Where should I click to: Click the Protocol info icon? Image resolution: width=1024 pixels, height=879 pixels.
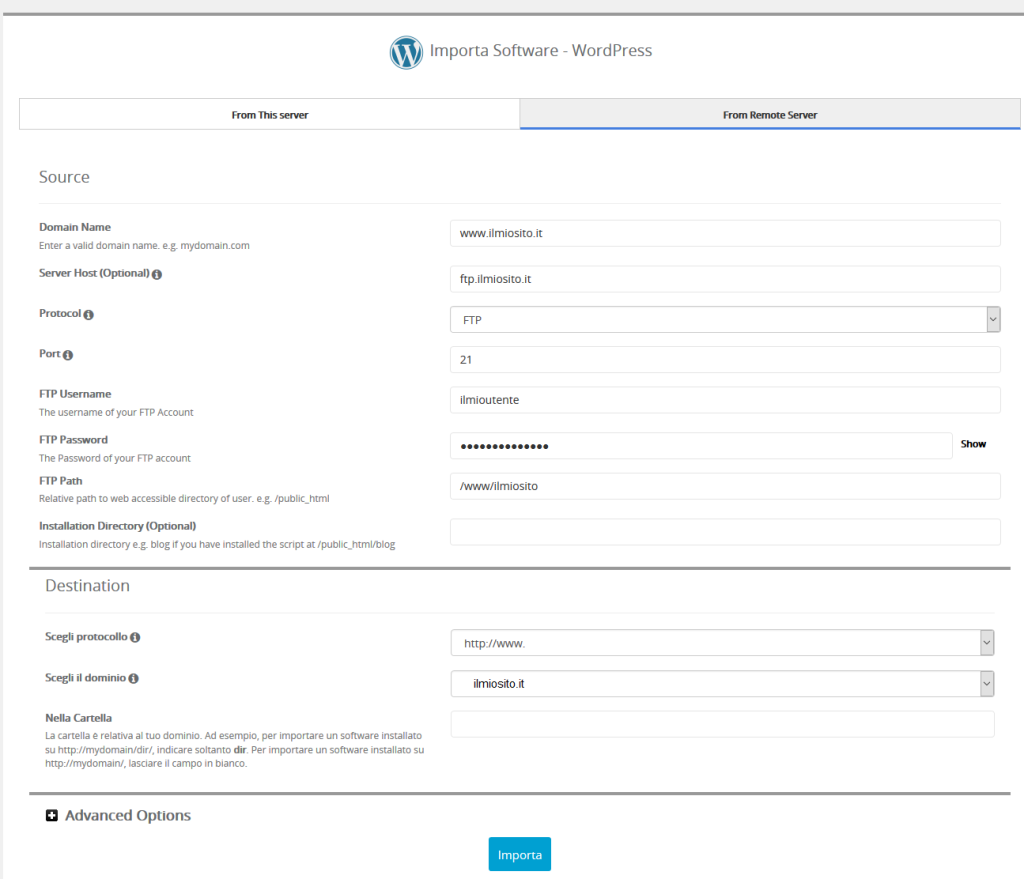(89, 315)
